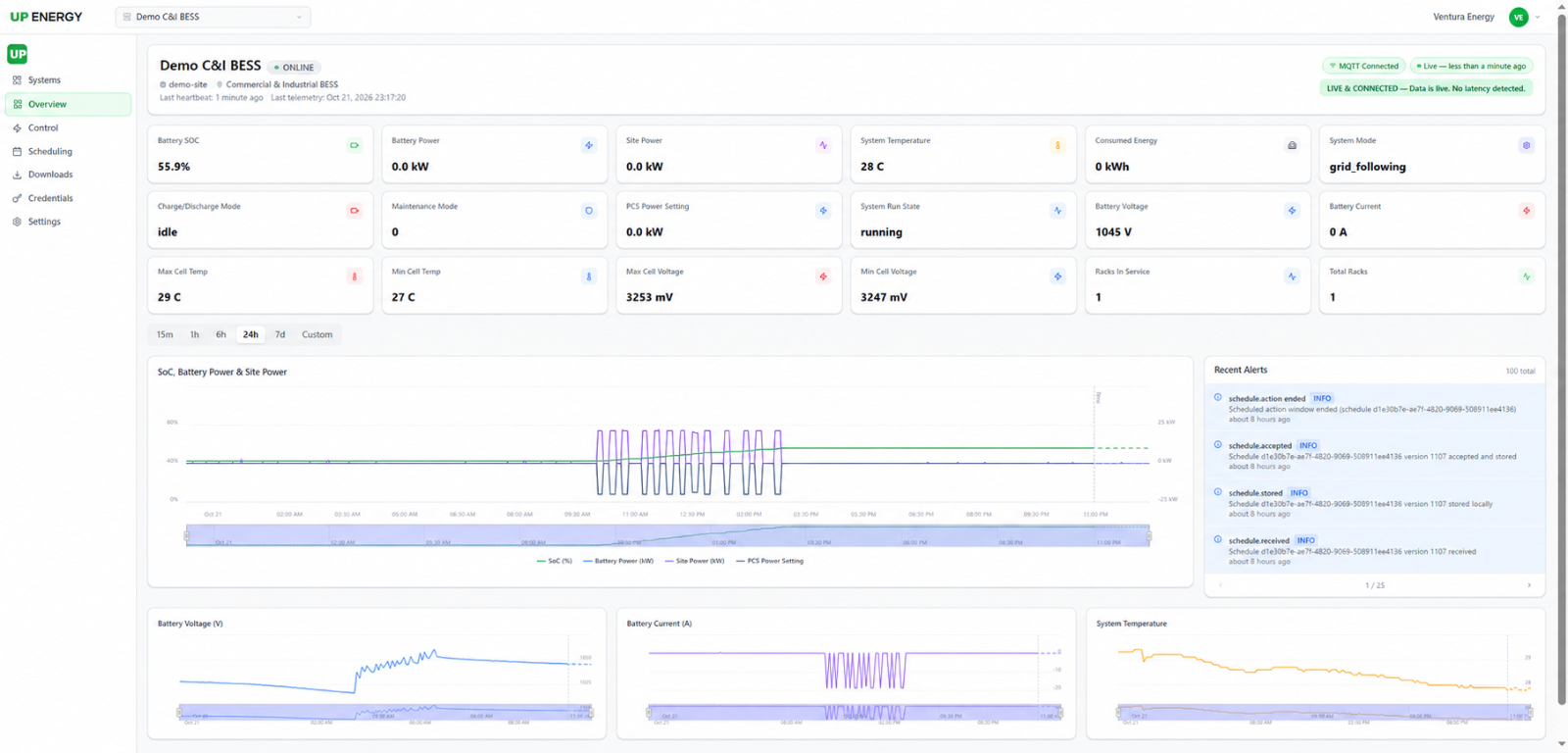Select the 1h time range
This screenshot has width=1568, height=753.
(x=194, y=334)
